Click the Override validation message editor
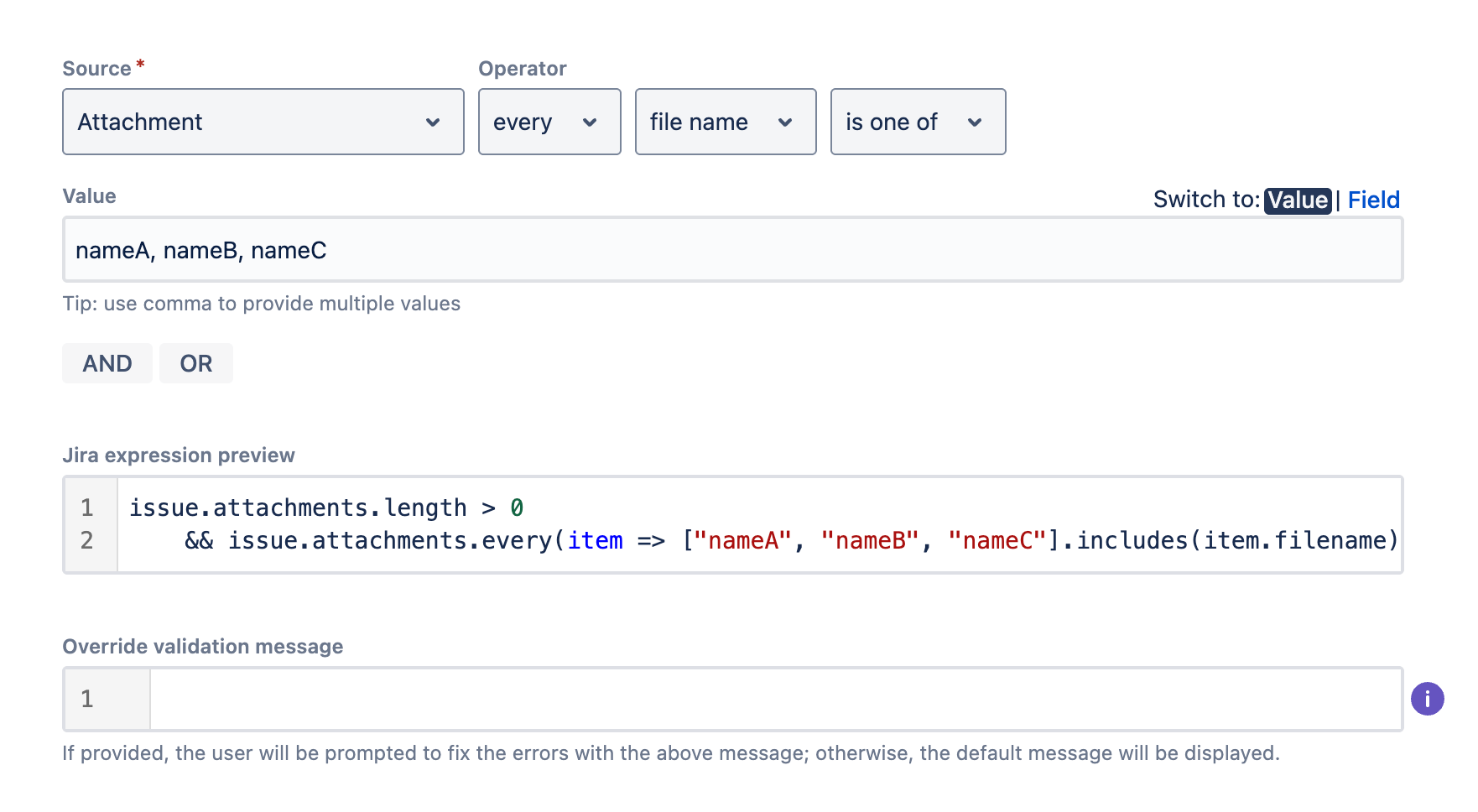1478x812 pixels. tap(755, 699)
